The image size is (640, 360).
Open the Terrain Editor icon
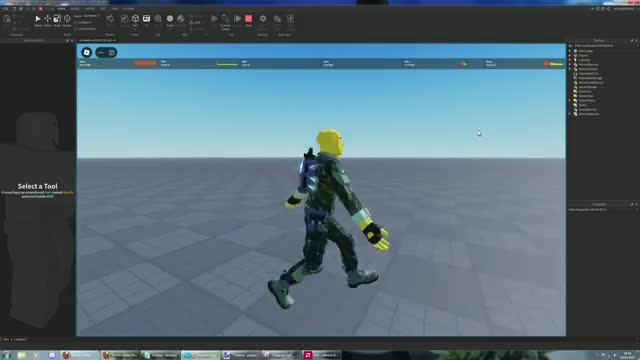click(x=110, y=19)
